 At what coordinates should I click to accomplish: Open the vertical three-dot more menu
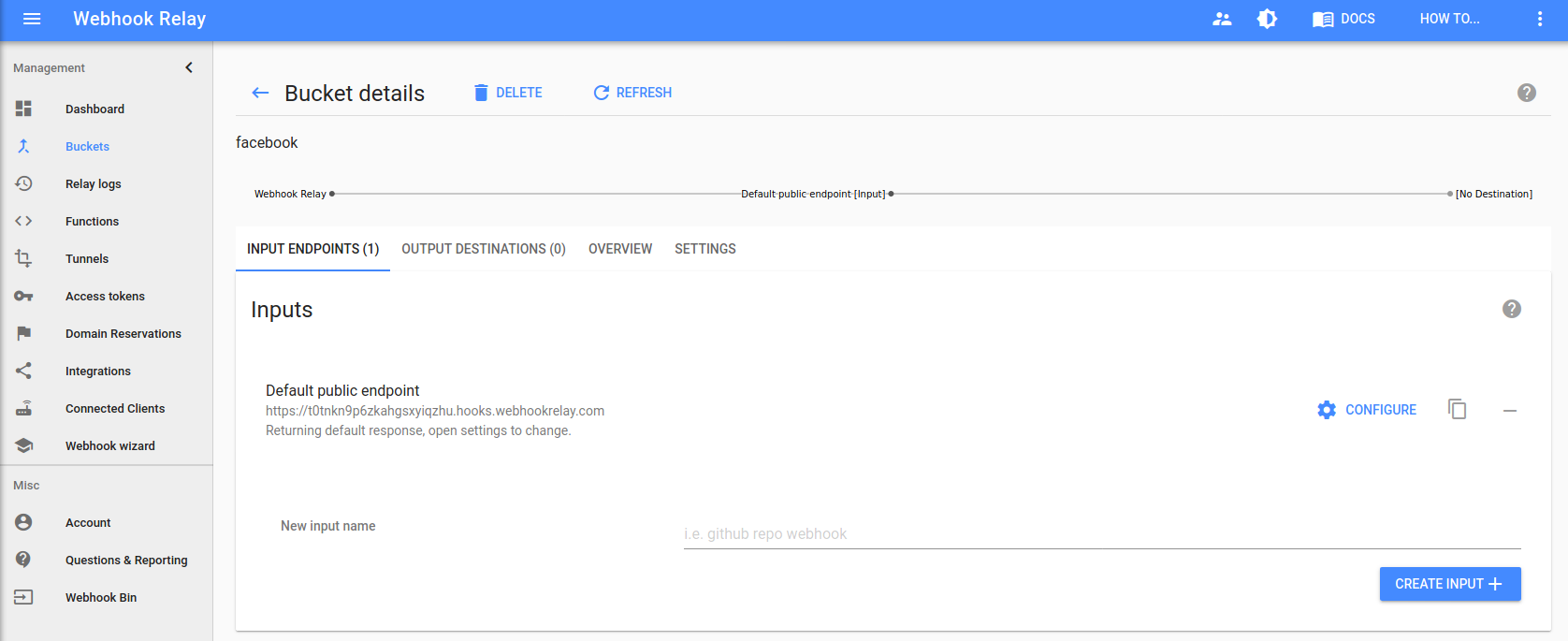[x=1540, y=19]
